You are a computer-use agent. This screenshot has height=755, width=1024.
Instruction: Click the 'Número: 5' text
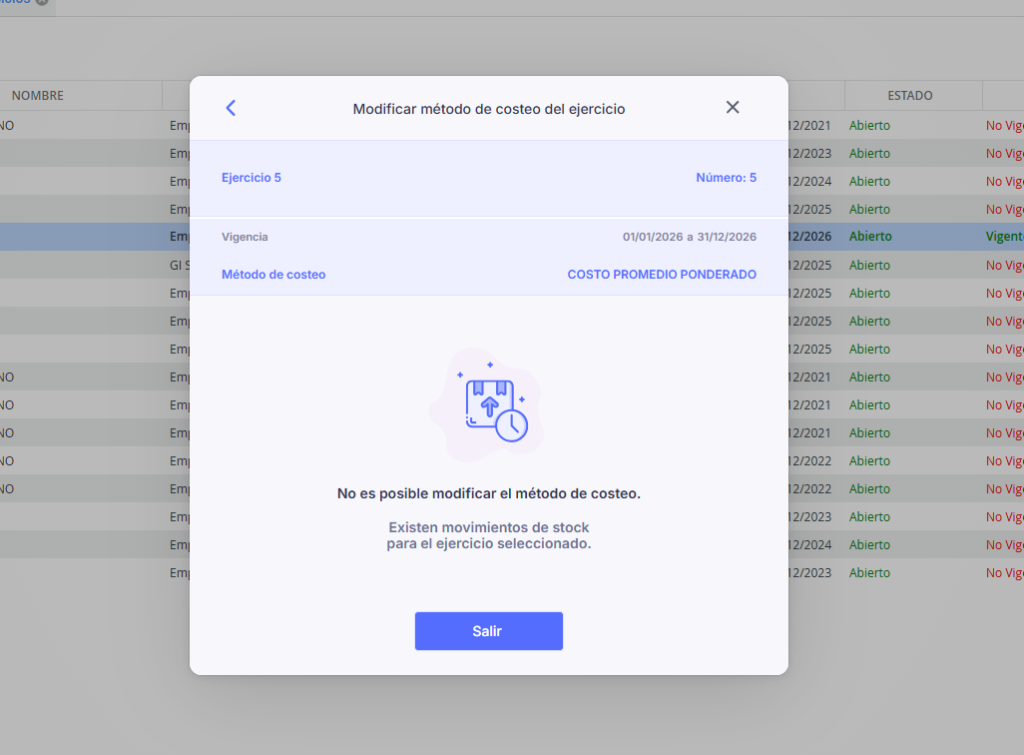(x=726, y=178)
